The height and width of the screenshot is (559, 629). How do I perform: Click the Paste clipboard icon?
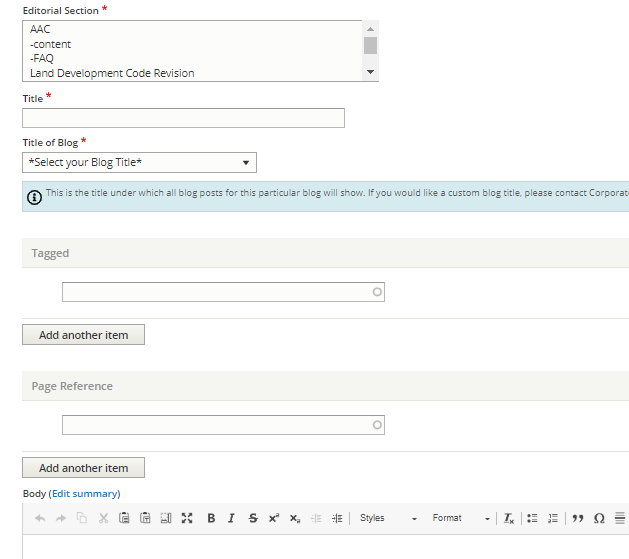pos(124,518)
